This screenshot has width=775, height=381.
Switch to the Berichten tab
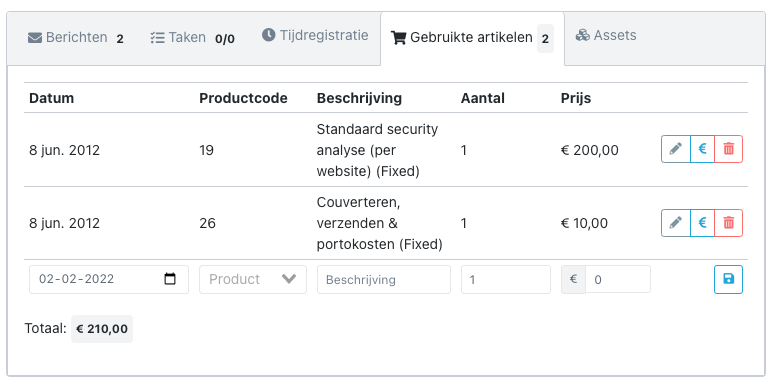(76, 38)
